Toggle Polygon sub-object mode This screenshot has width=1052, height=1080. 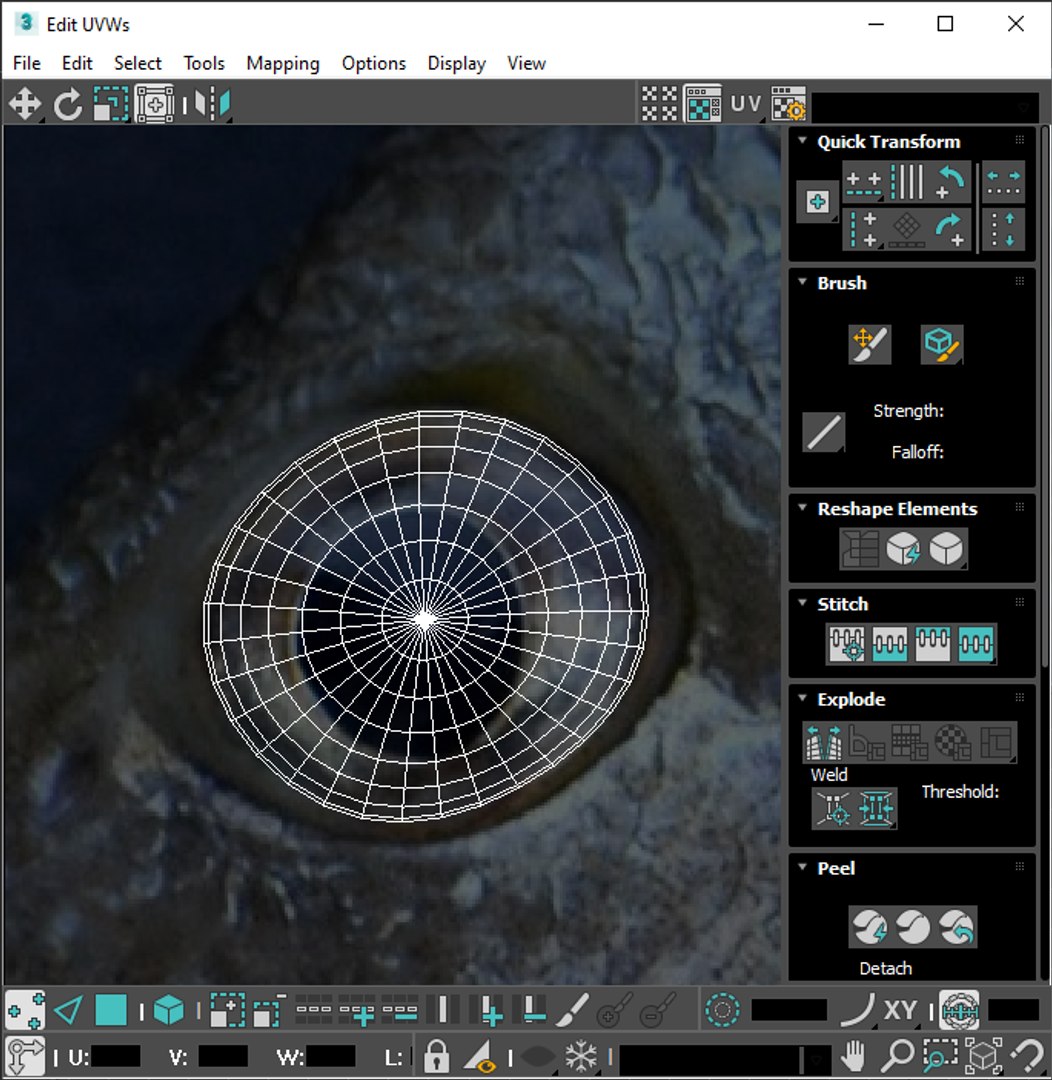tap(111, 1010)
